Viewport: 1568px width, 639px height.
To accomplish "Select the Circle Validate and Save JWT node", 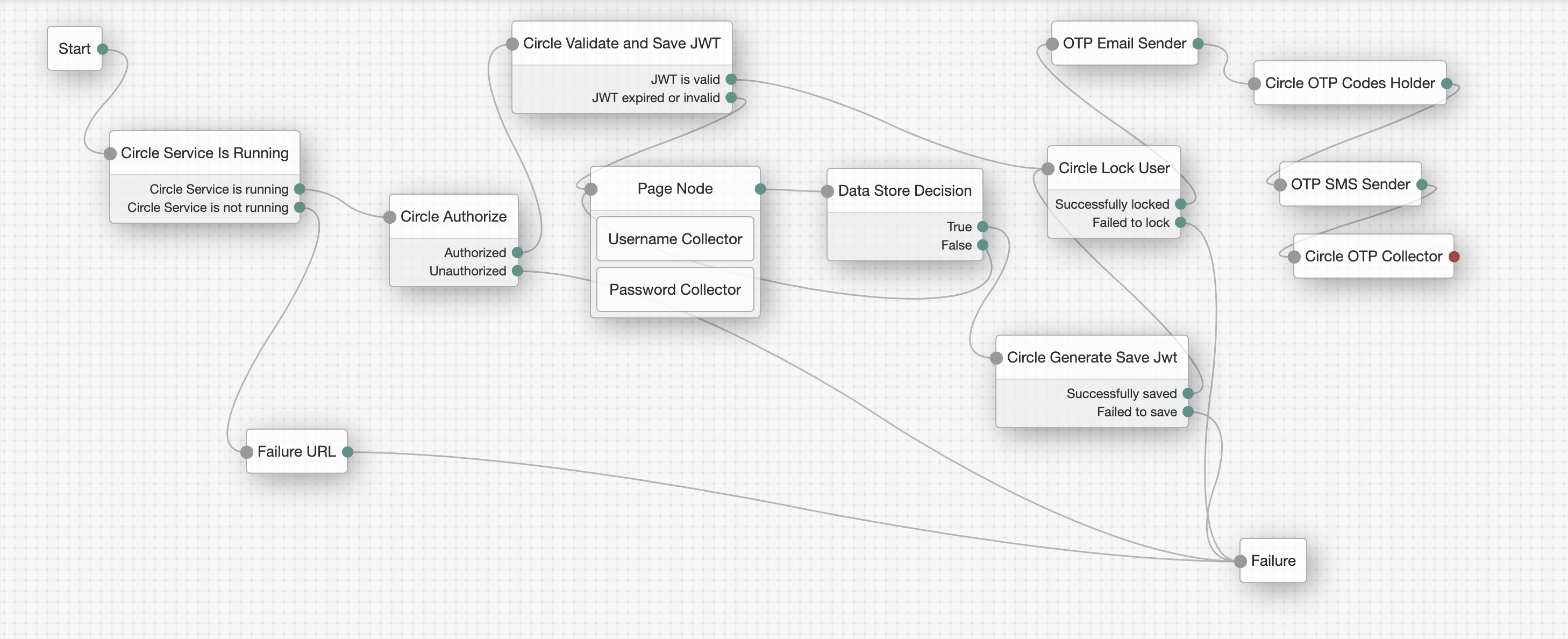I will (621, 43).
